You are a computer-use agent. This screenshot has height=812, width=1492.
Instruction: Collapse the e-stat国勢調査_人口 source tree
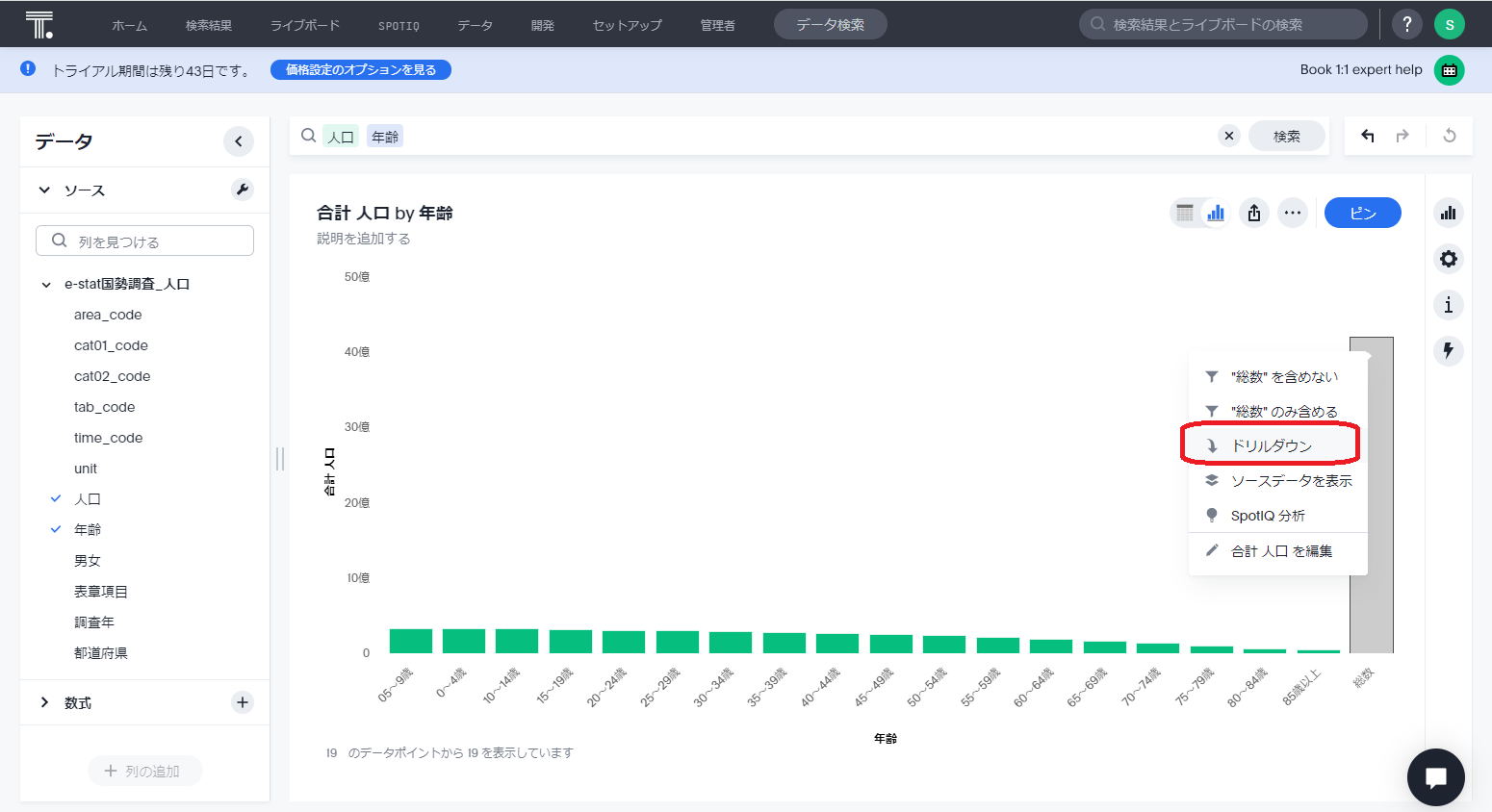(44, 284)
